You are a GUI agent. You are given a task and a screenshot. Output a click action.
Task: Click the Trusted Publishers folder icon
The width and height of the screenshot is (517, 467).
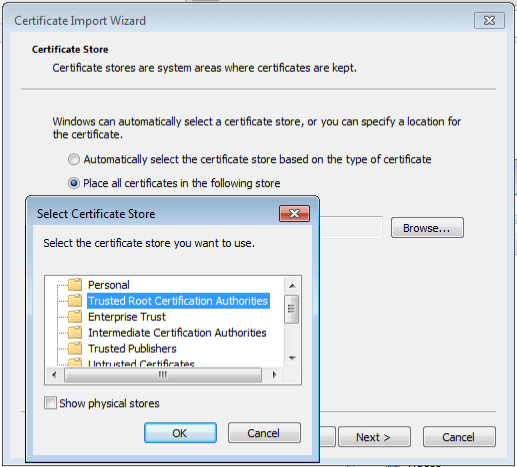pyautogui.click(x=75, y=348)
